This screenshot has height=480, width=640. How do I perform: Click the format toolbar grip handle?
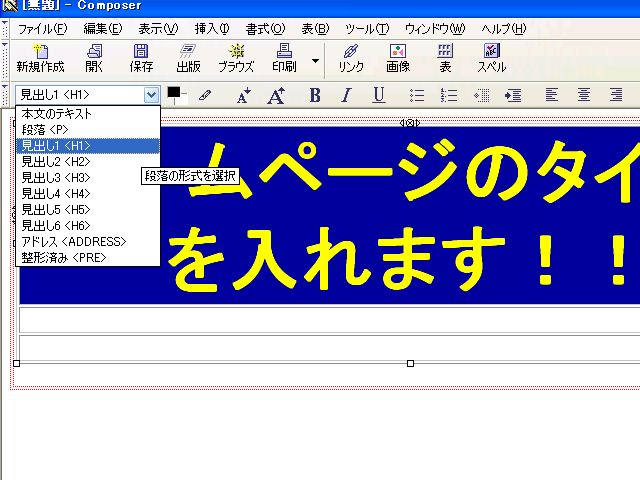coord(4,95)
